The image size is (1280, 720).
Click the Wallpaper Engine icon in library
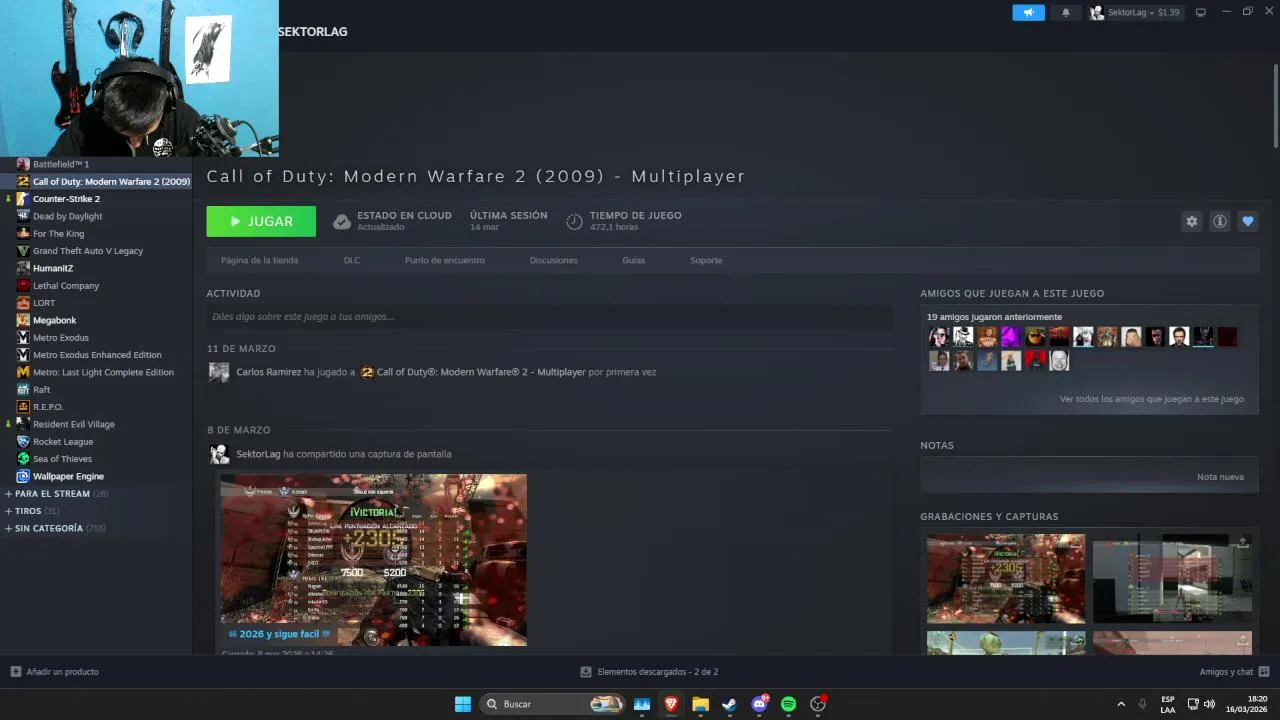(24, 476)
